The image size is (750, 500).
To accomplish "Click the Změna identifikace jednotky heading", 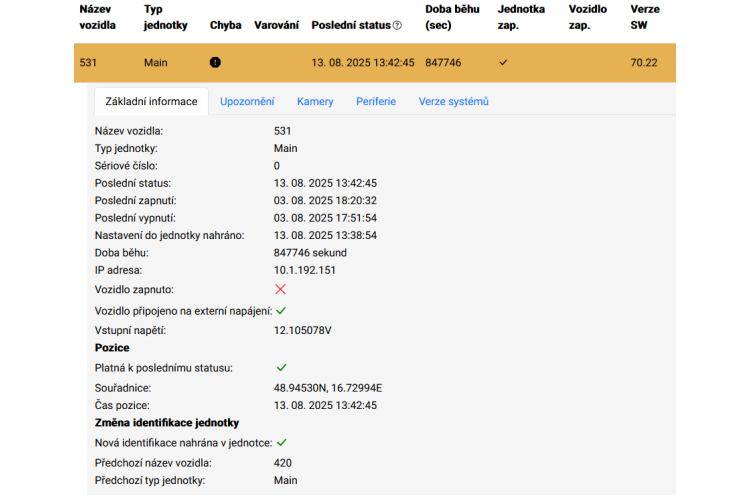I will click(166, 423).
